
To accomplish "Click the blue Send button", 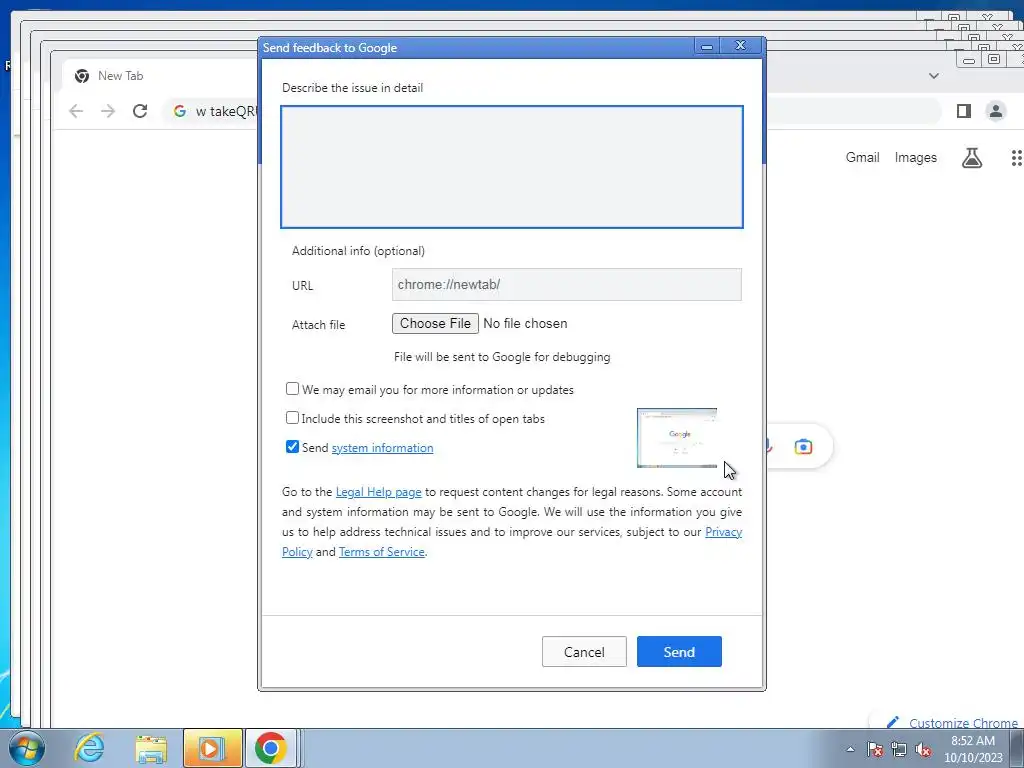I will pyautogui.click(x=679, y=652).
